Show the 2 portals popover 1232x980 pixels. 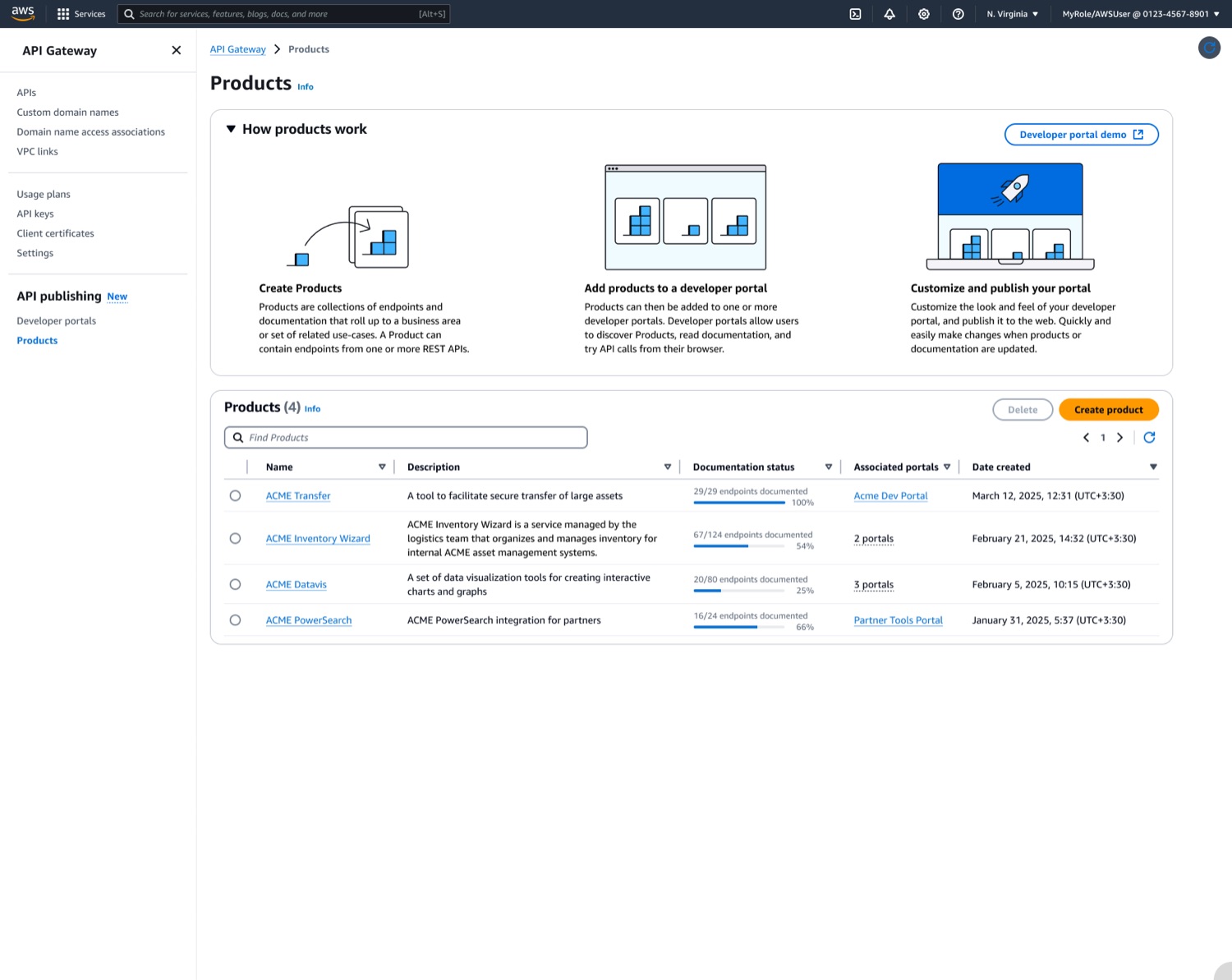(x=873, y=539)
